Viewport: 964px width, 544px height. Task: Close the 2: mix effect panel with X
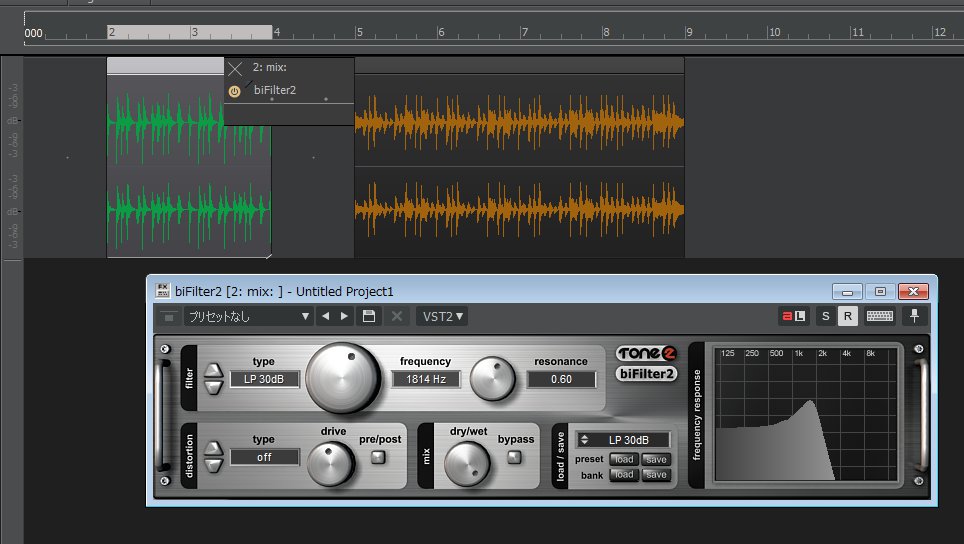[235, 68]
